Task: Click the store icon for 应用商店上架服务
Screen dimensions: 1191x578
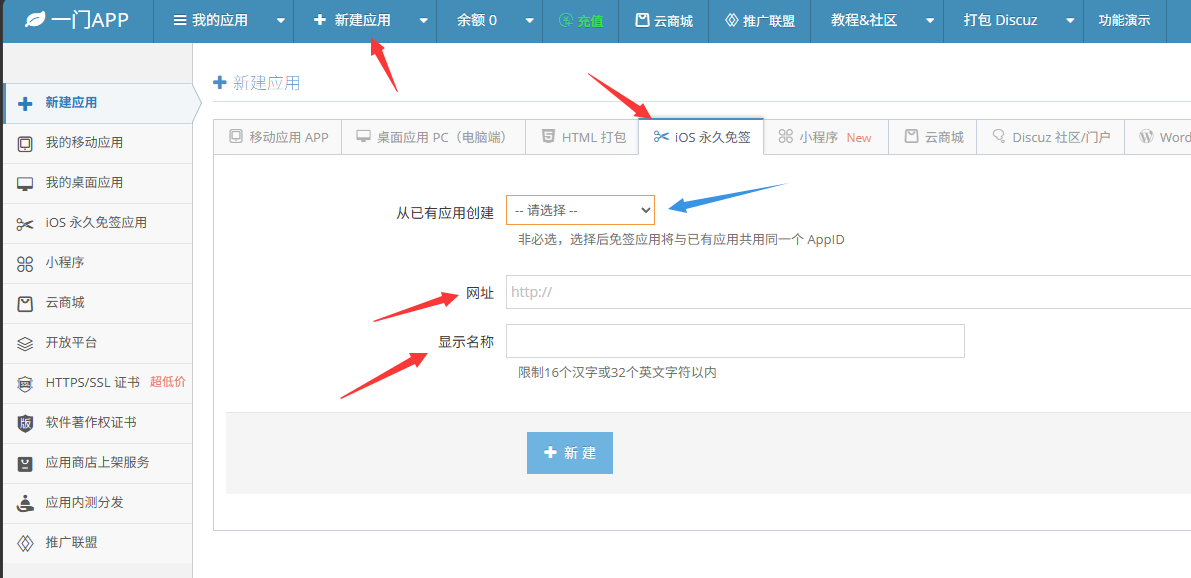Action: pos(25,464)
